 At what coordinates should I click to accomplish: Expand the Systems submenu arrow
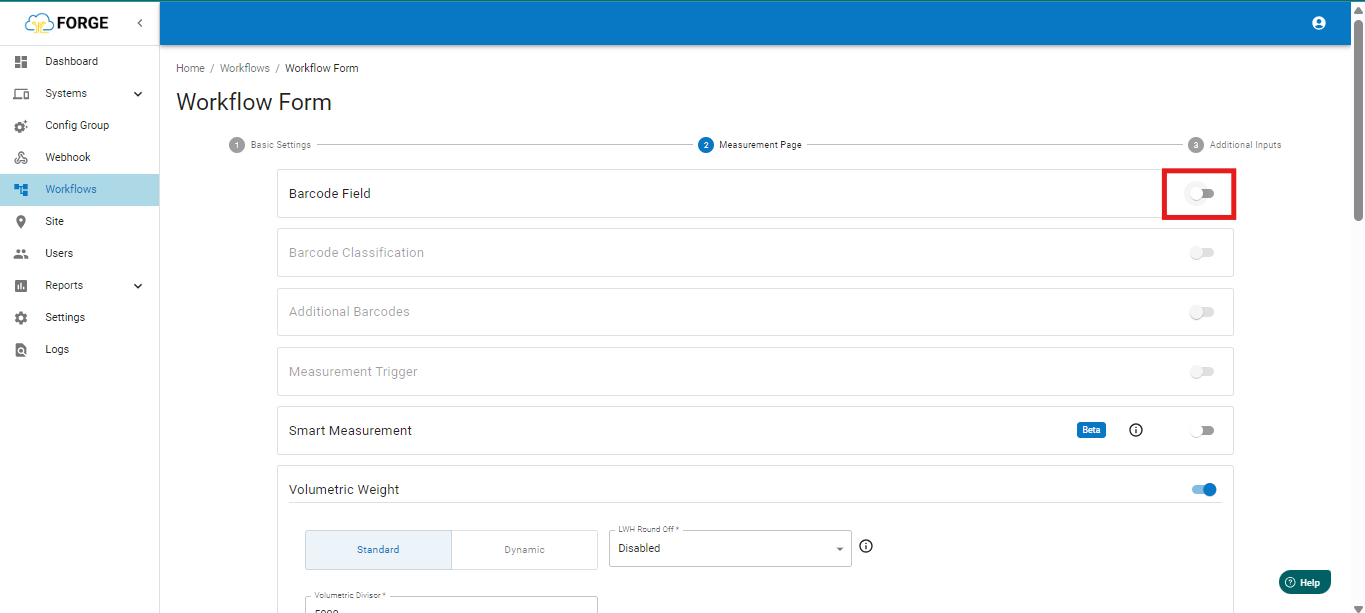point(138,94)
